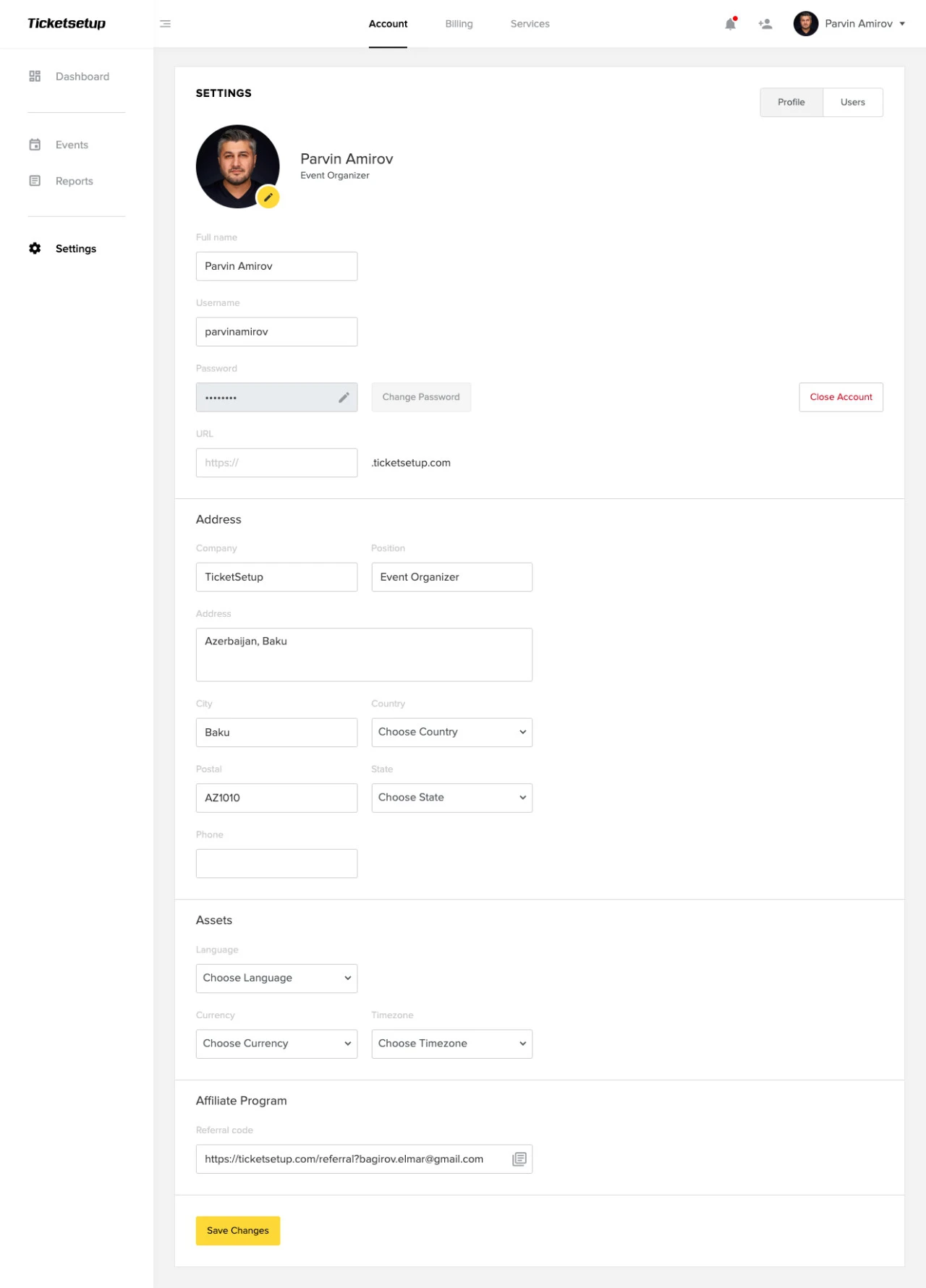Click the pencil icon inside password field

point(344,397)
